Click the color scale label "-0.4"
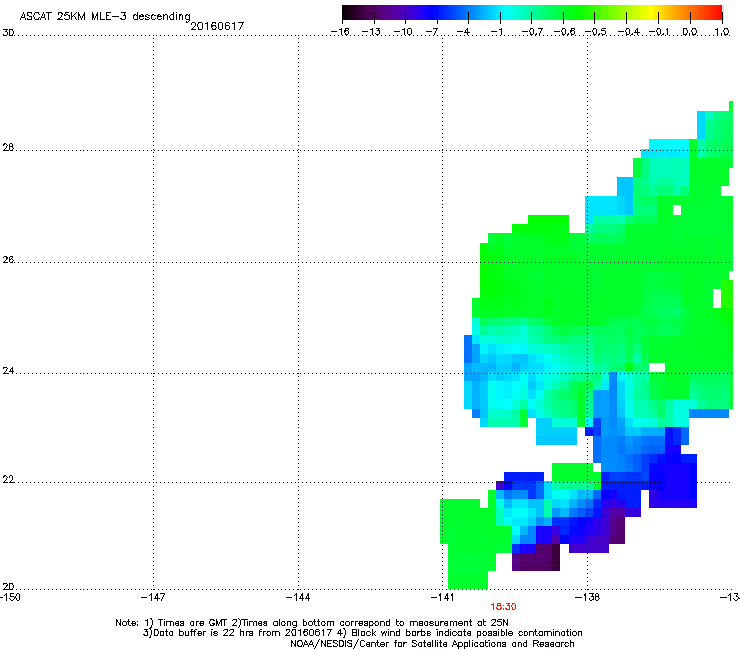Image resolution: width=740 pixels, height=650 pixels. point(628,32)
